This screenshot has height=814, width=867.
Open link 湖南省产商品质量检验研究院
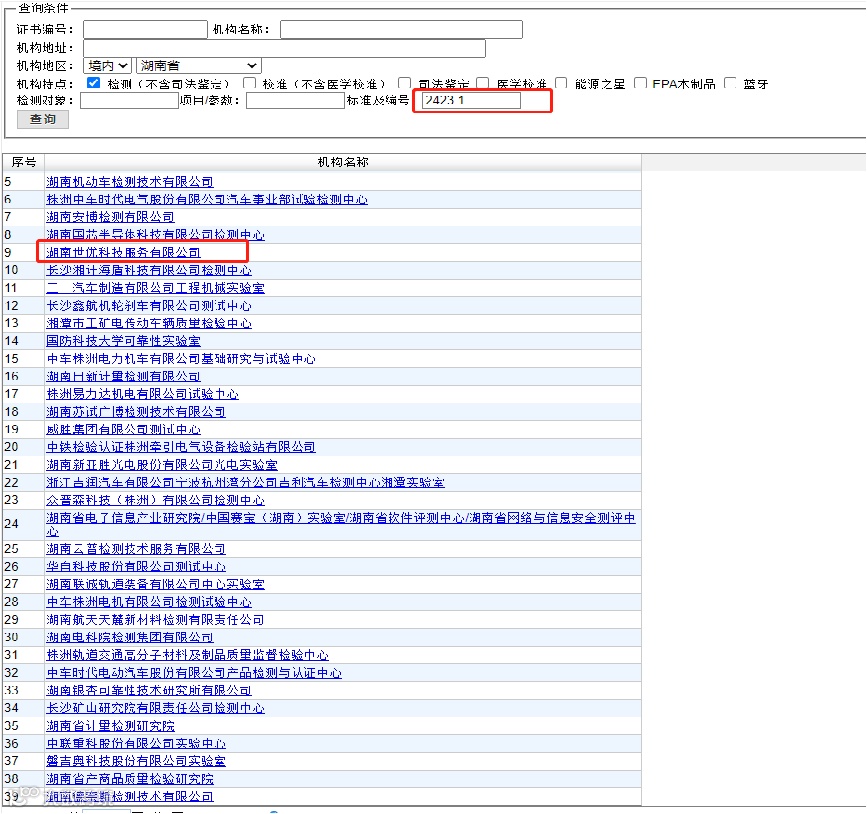(130, 779)
